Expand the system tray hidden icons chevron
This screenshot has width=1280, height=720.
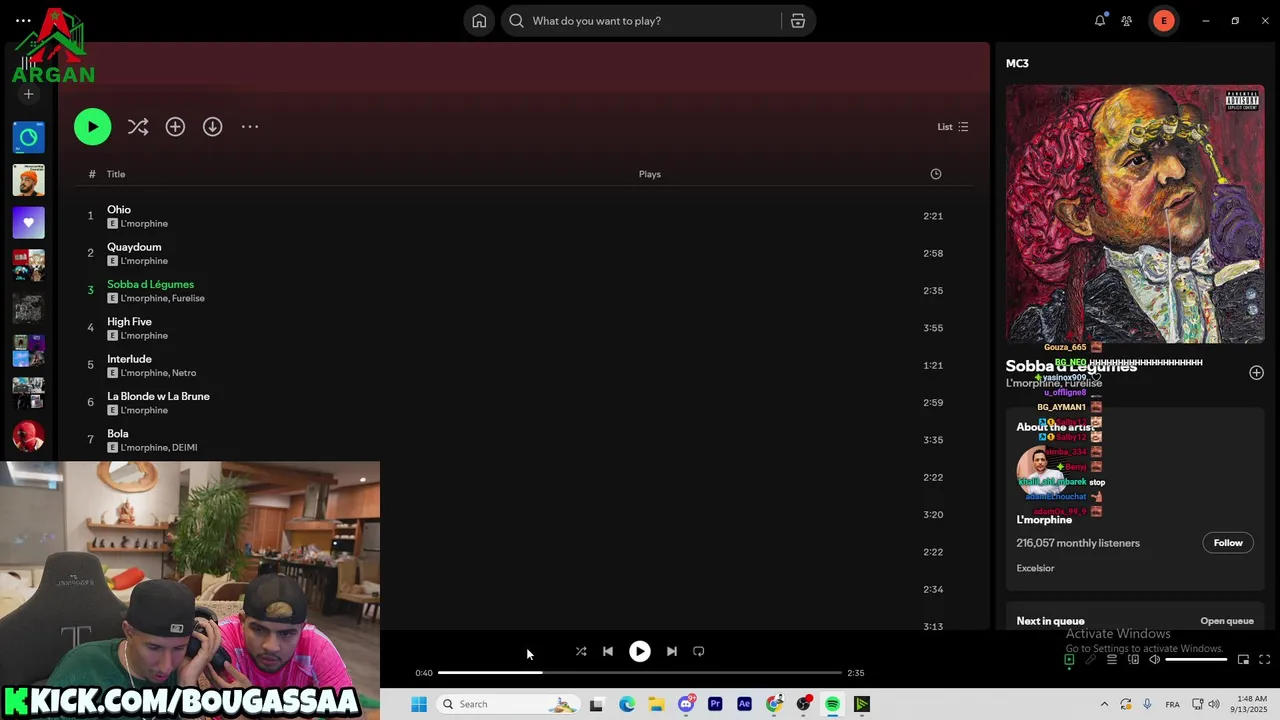(x=1104, y=704)
